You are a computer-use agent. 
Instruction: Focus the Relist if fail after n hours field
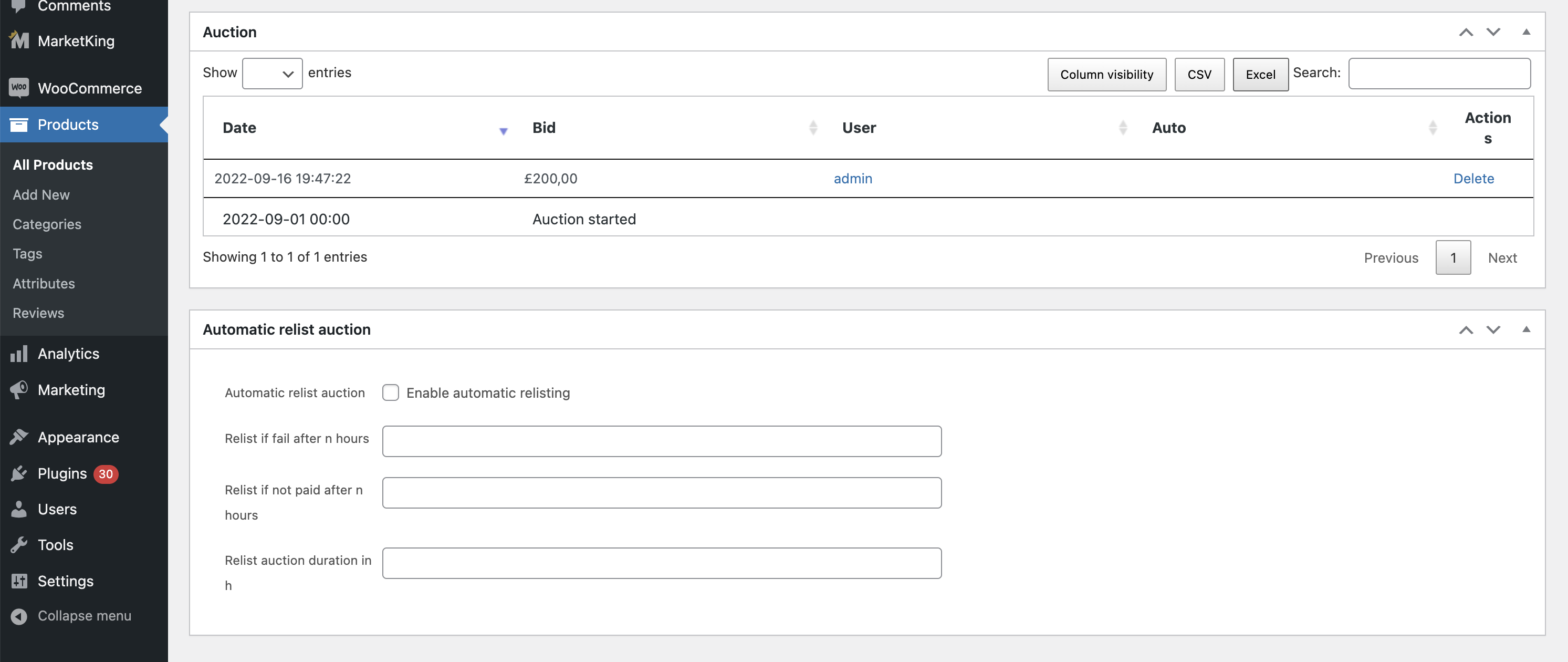click(662, 441)
